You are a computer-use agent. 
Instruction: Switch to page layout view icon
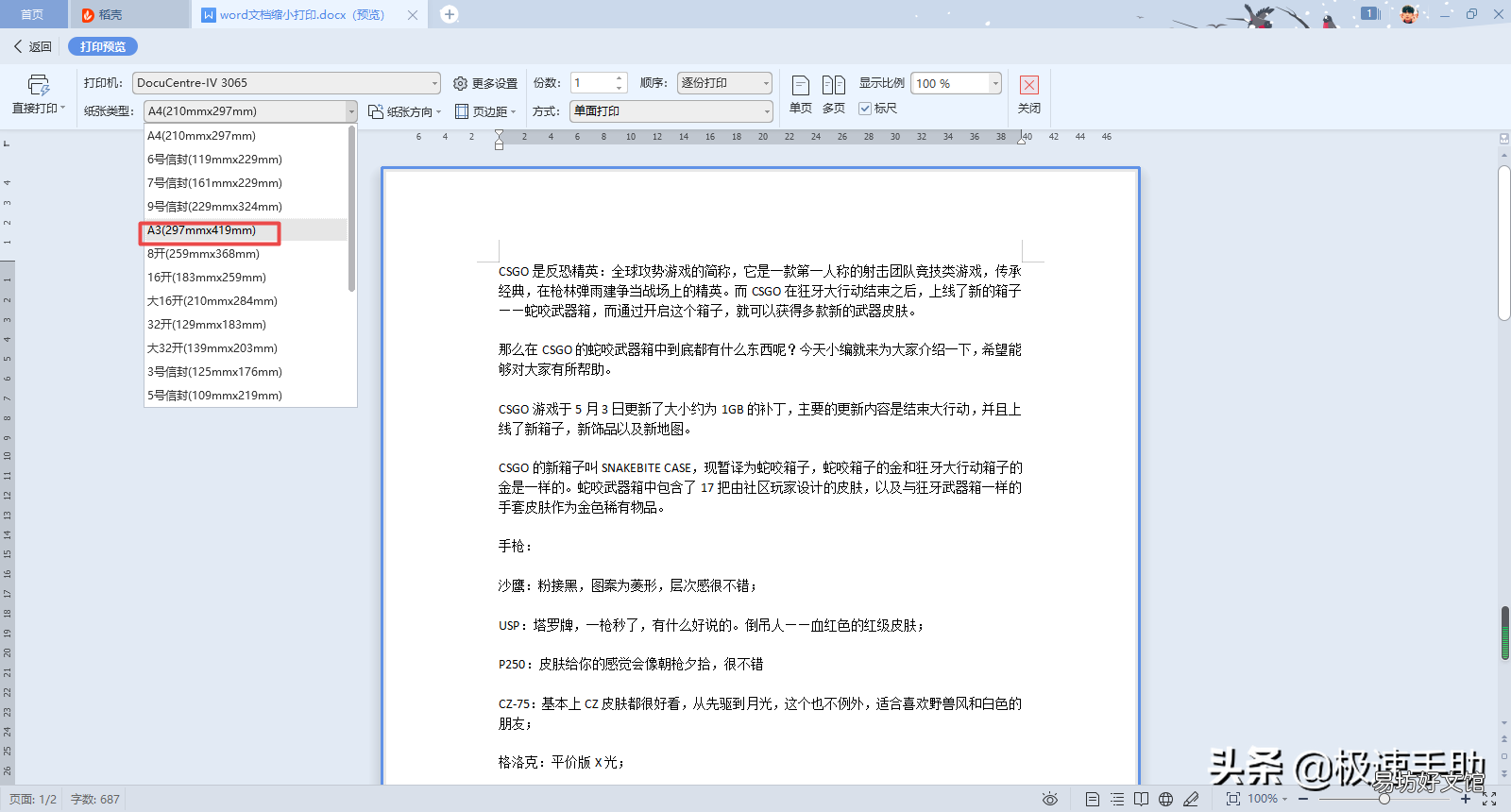pos(1093,799)
